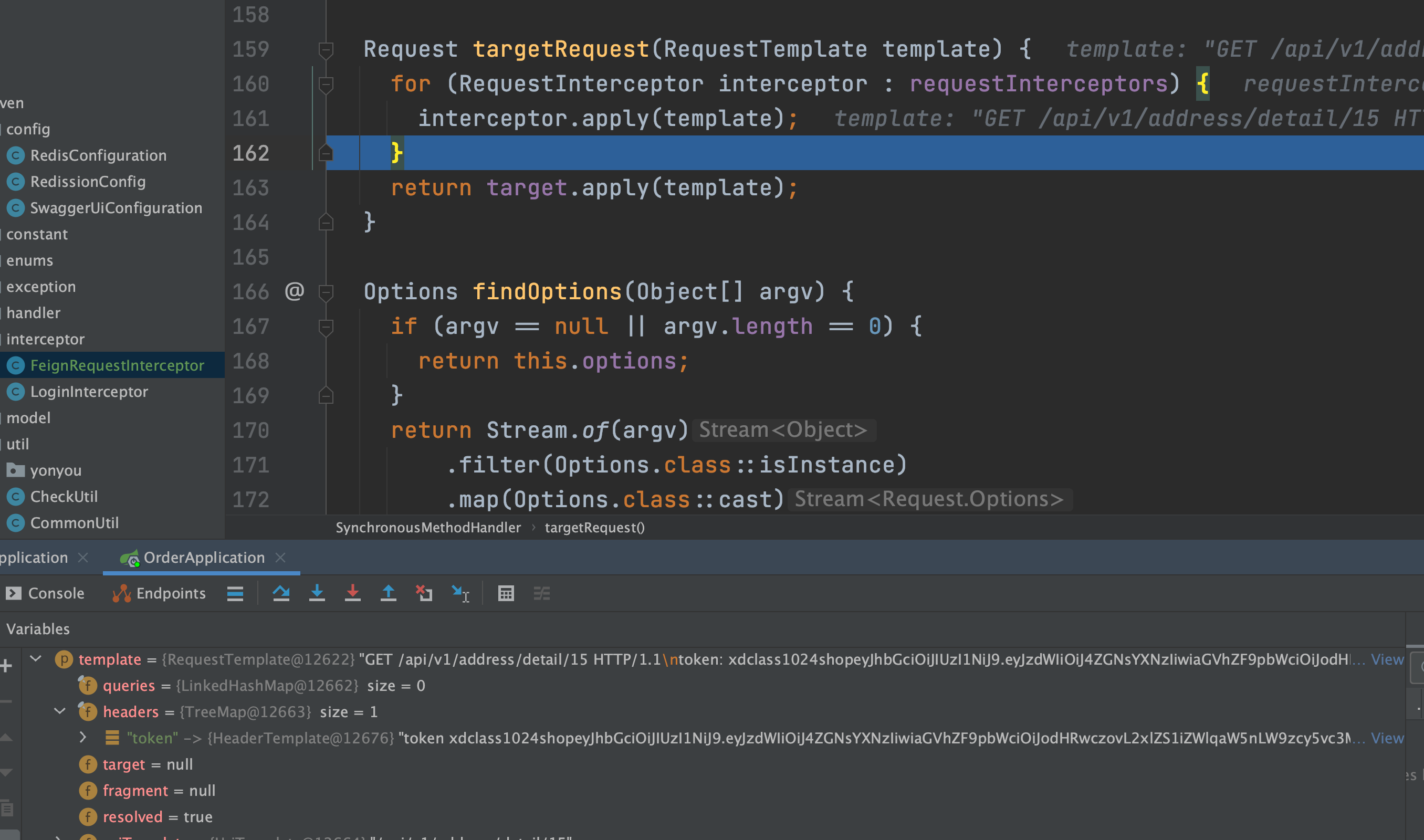The width and height of the screenshot is (1424, 840).
Task: Collapse the template variable node
Action: [x=36, y=658]
